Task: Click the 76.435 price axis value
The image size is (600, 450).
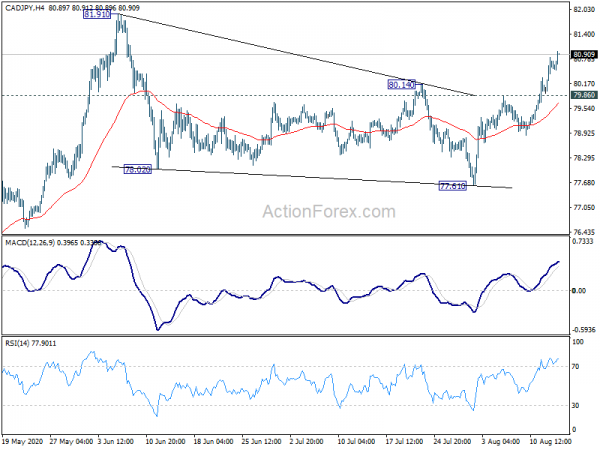Action: click(x=584, y=232)
